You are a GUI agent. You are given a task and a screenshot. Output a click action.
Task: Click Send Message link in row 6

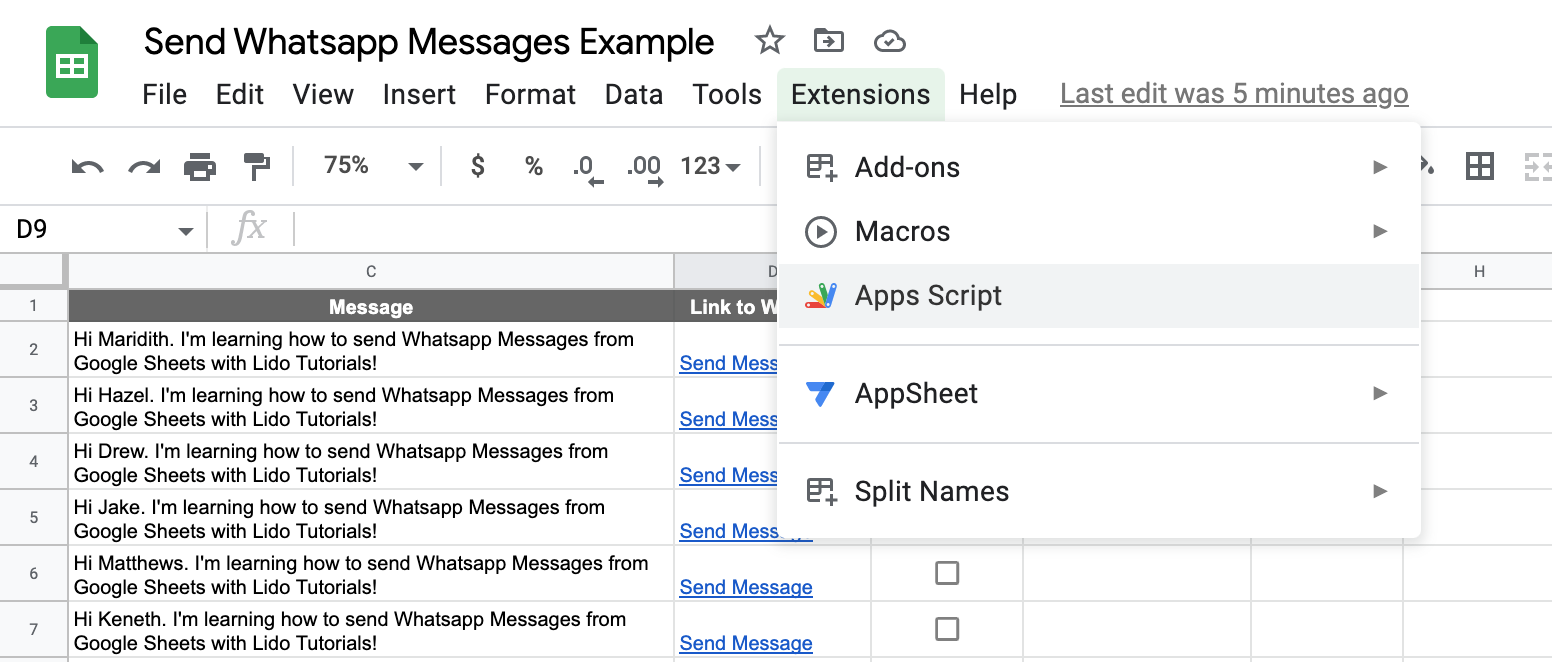[x=746, y=587]
